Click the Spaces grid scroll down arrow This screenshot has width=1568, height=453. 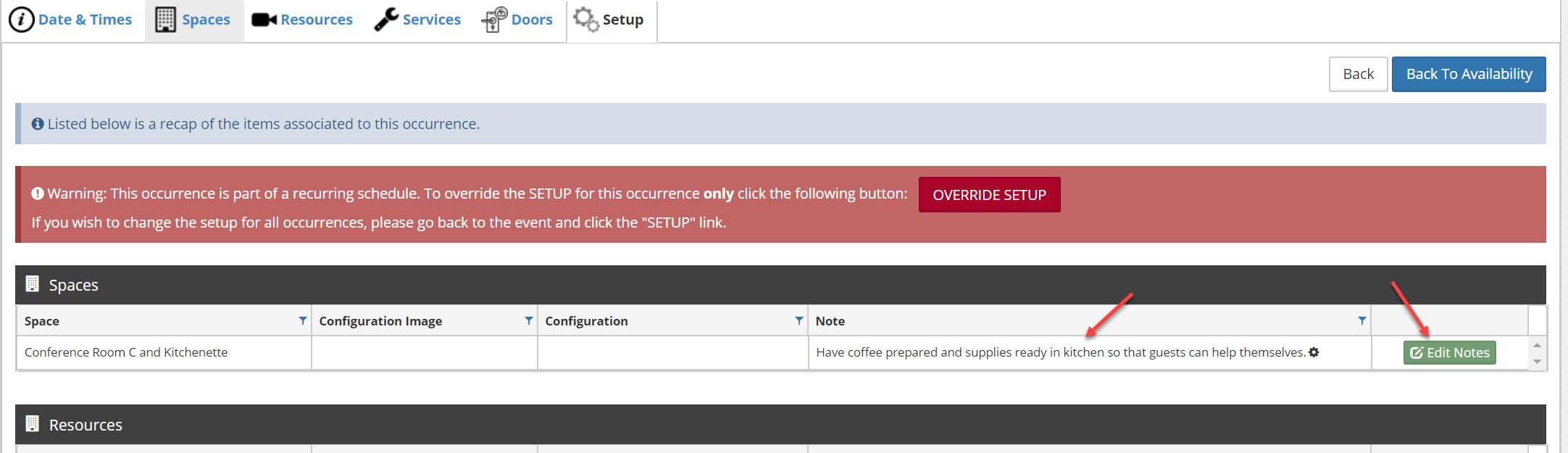click(x=1537, y=362)
